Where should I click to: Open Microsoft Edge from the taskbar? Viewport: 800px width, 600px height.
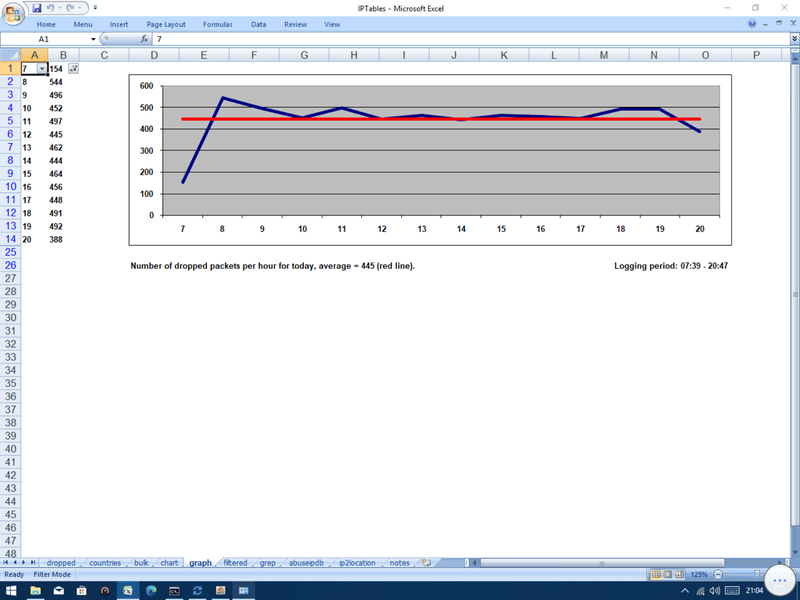(x=151, y=590)
